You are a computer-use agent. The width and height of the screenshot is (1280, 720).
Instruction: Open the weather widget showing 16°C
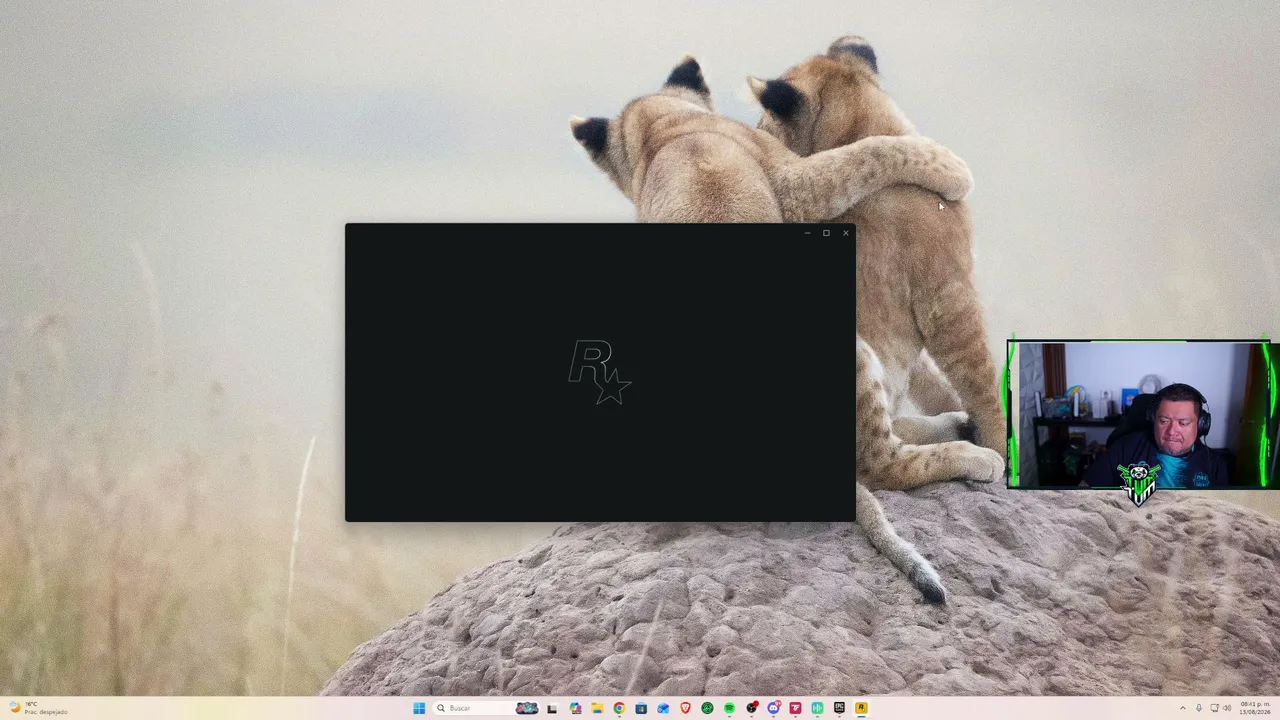tap(38, 708)
